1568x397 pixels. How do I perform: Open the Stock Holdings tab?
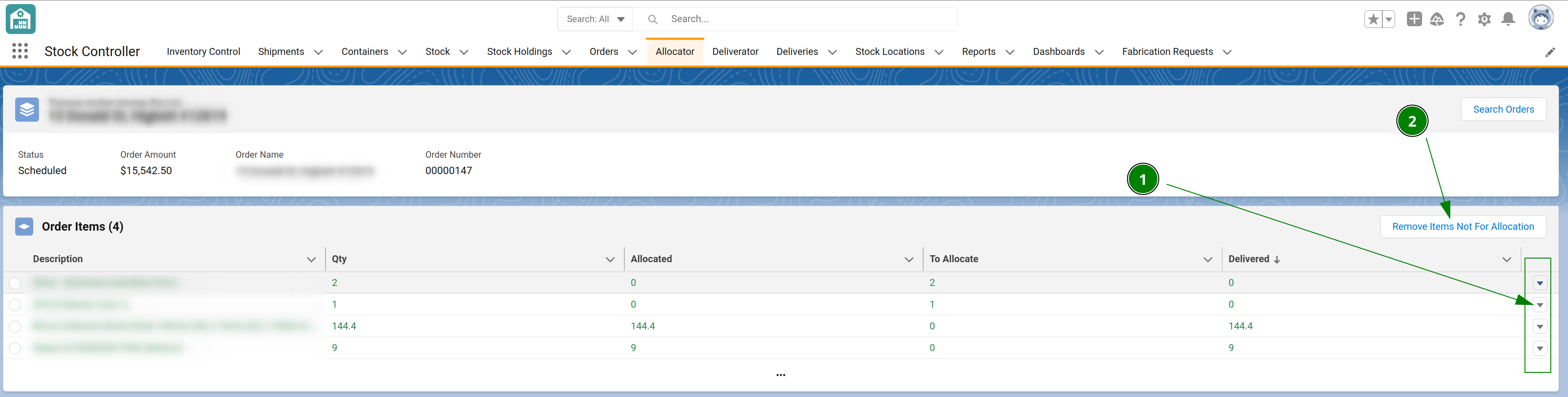click(519, 52)
